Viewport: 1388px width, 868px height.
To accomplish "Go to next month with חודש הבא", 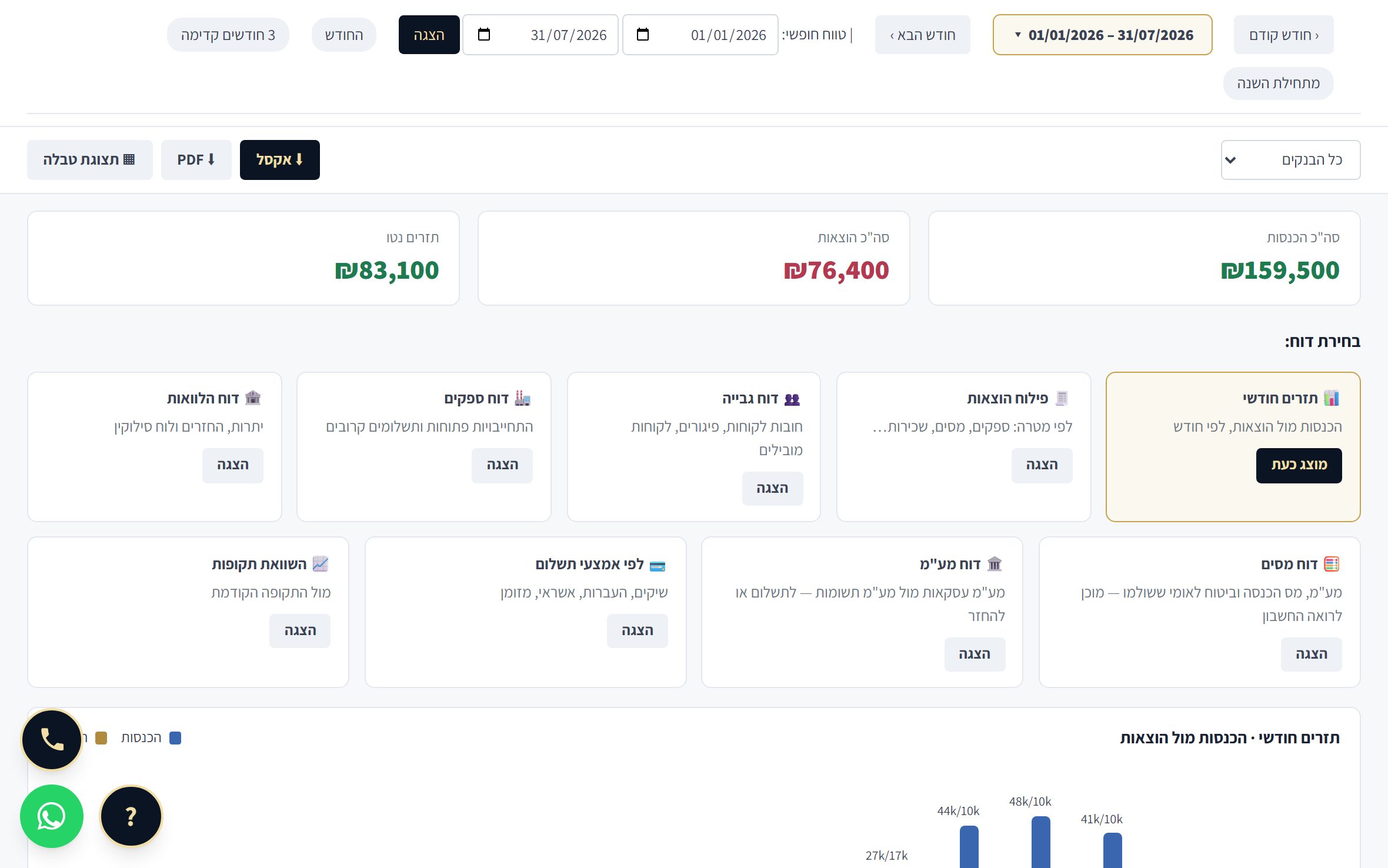I will 923,35.
